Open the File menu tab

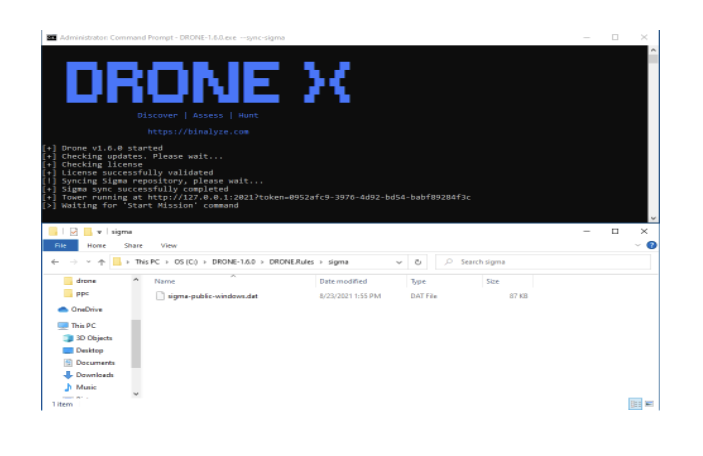(x=60, y=245)
